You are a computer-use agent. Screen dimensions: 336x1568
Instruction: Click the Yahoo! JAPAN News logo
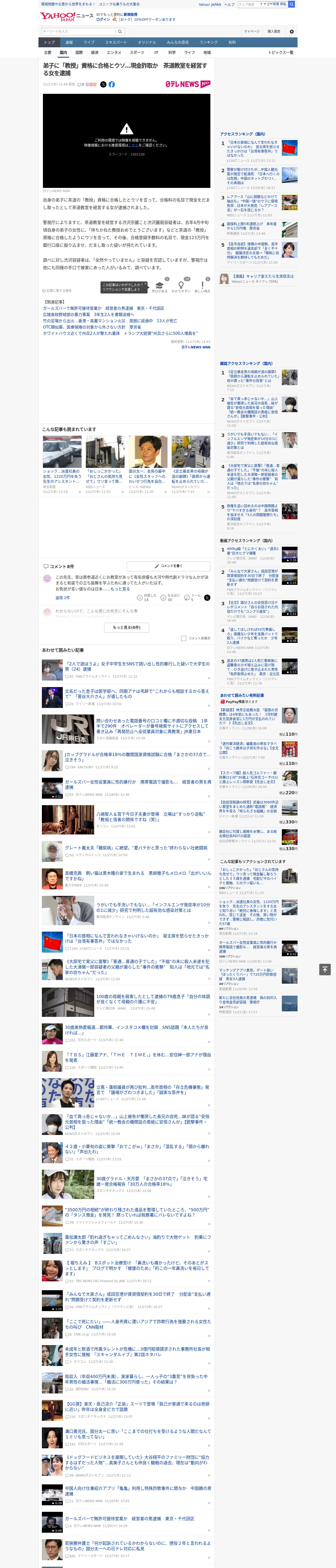pos(66,16)
